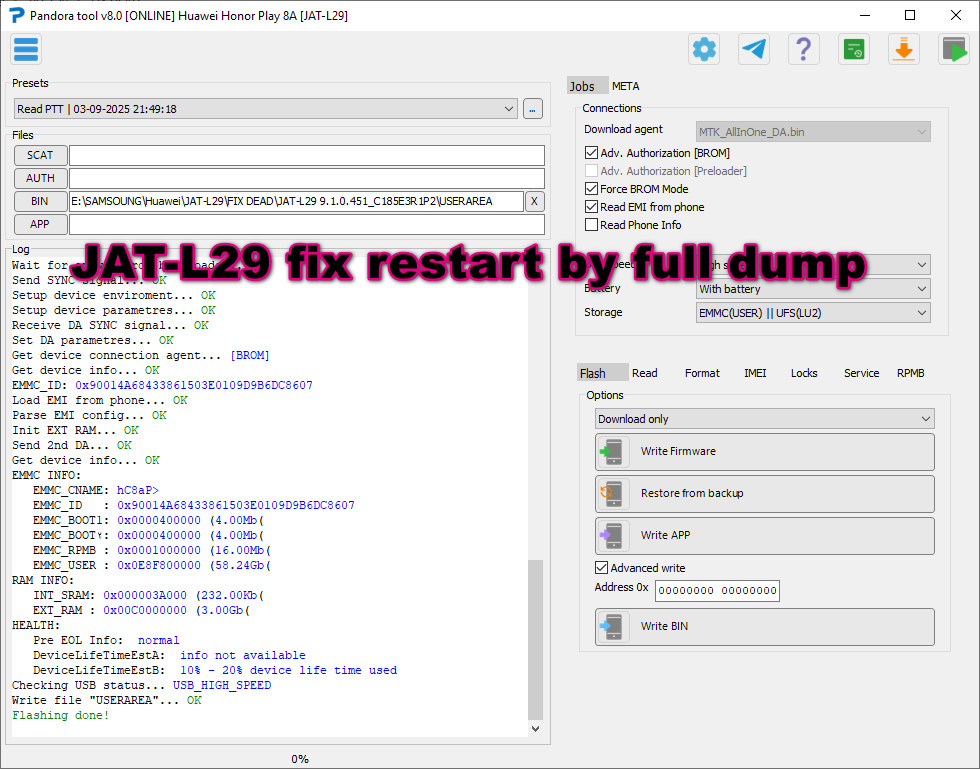Click the Write Firmware button

tap(765, 452)
